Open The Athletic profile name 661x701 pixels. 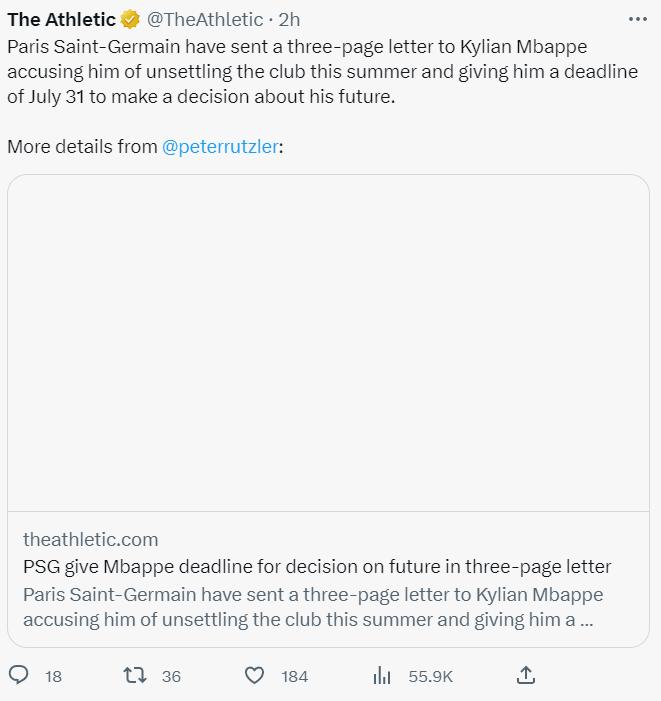(x=61, y=19)
